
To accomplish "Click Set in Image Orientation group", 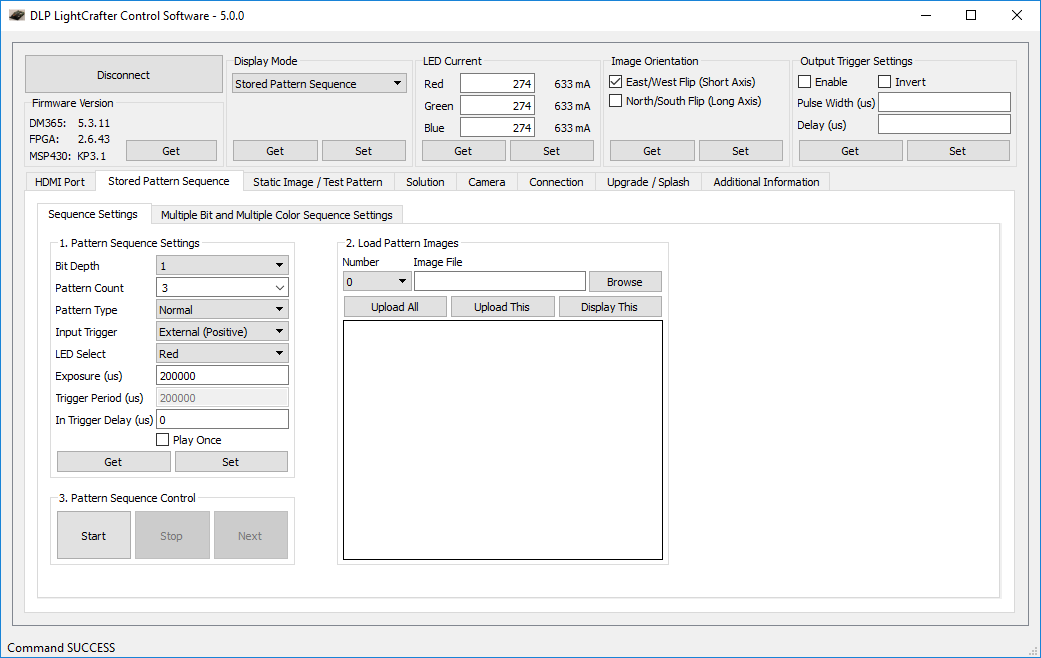I will click(741, 151).
